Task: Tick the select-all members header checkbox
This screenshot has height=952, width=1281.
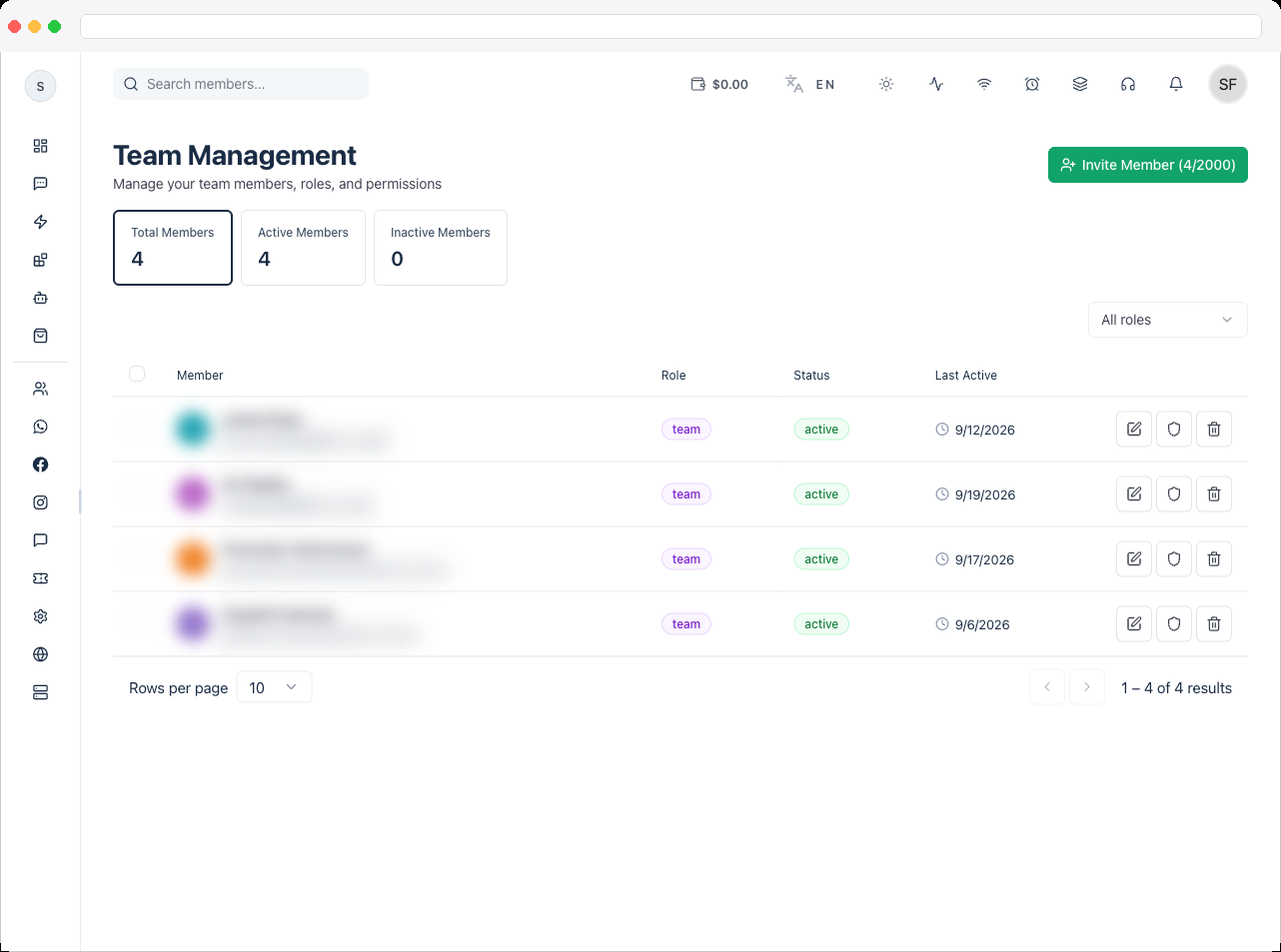Action: tap(137, 374)
